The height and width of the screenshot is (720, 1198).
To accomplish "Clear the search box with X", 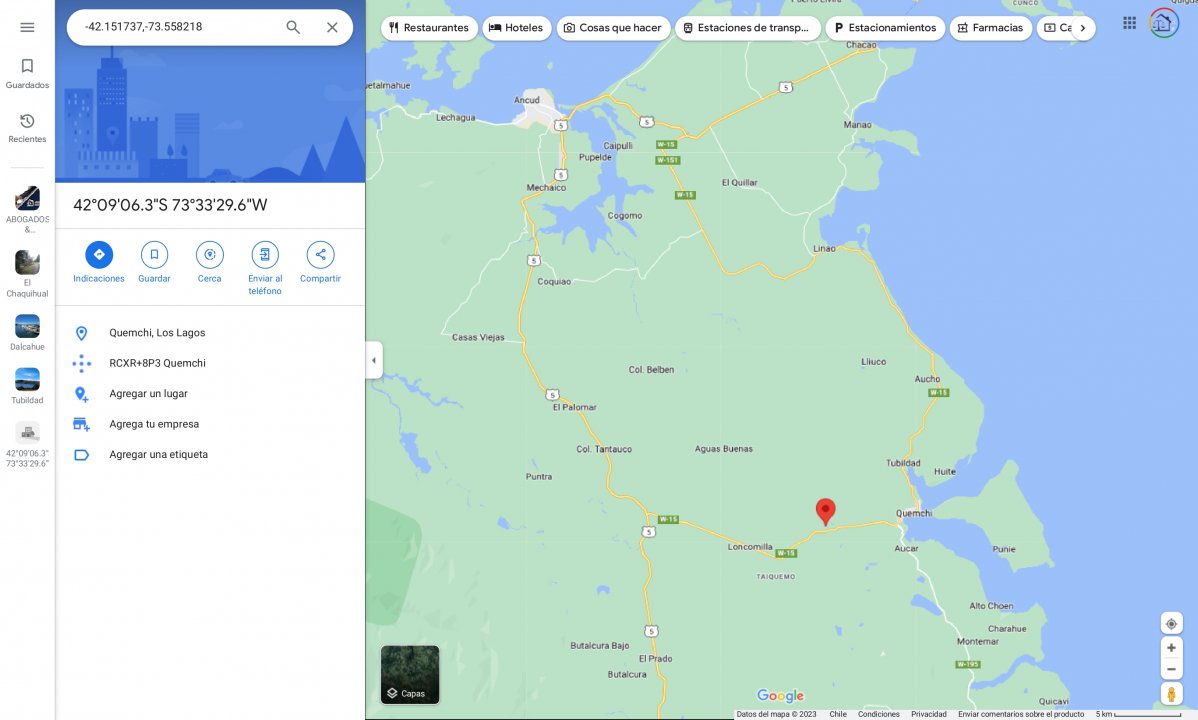I will click(x=332, y=27).
